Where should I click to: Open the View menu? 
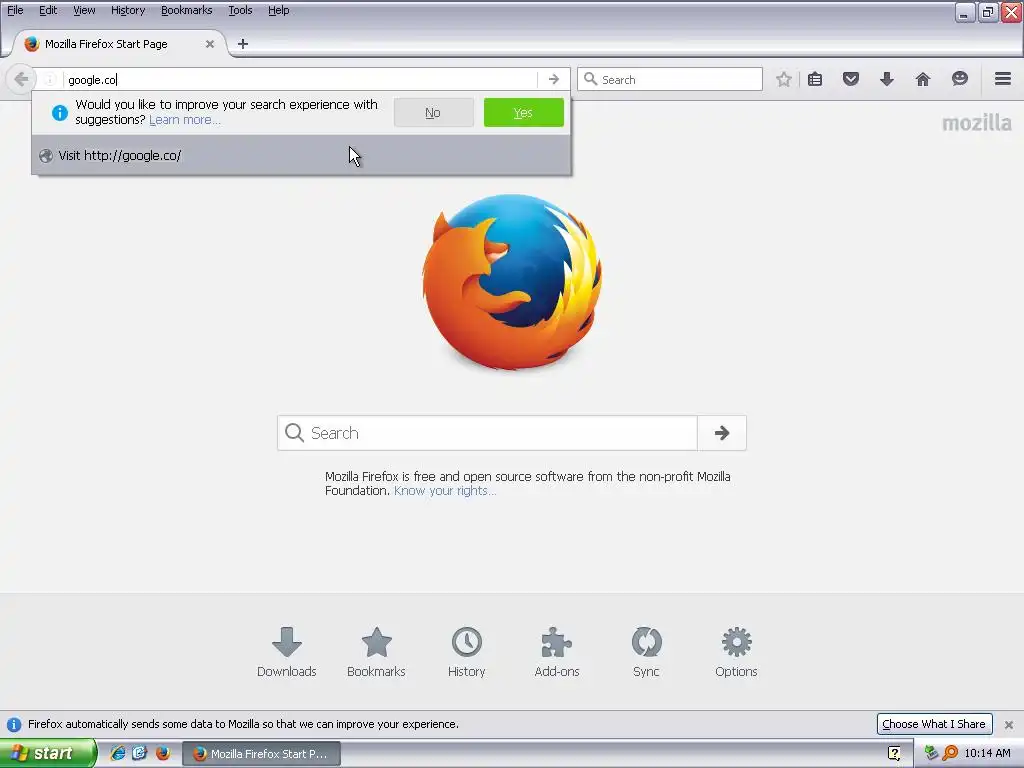pos(84,10)
